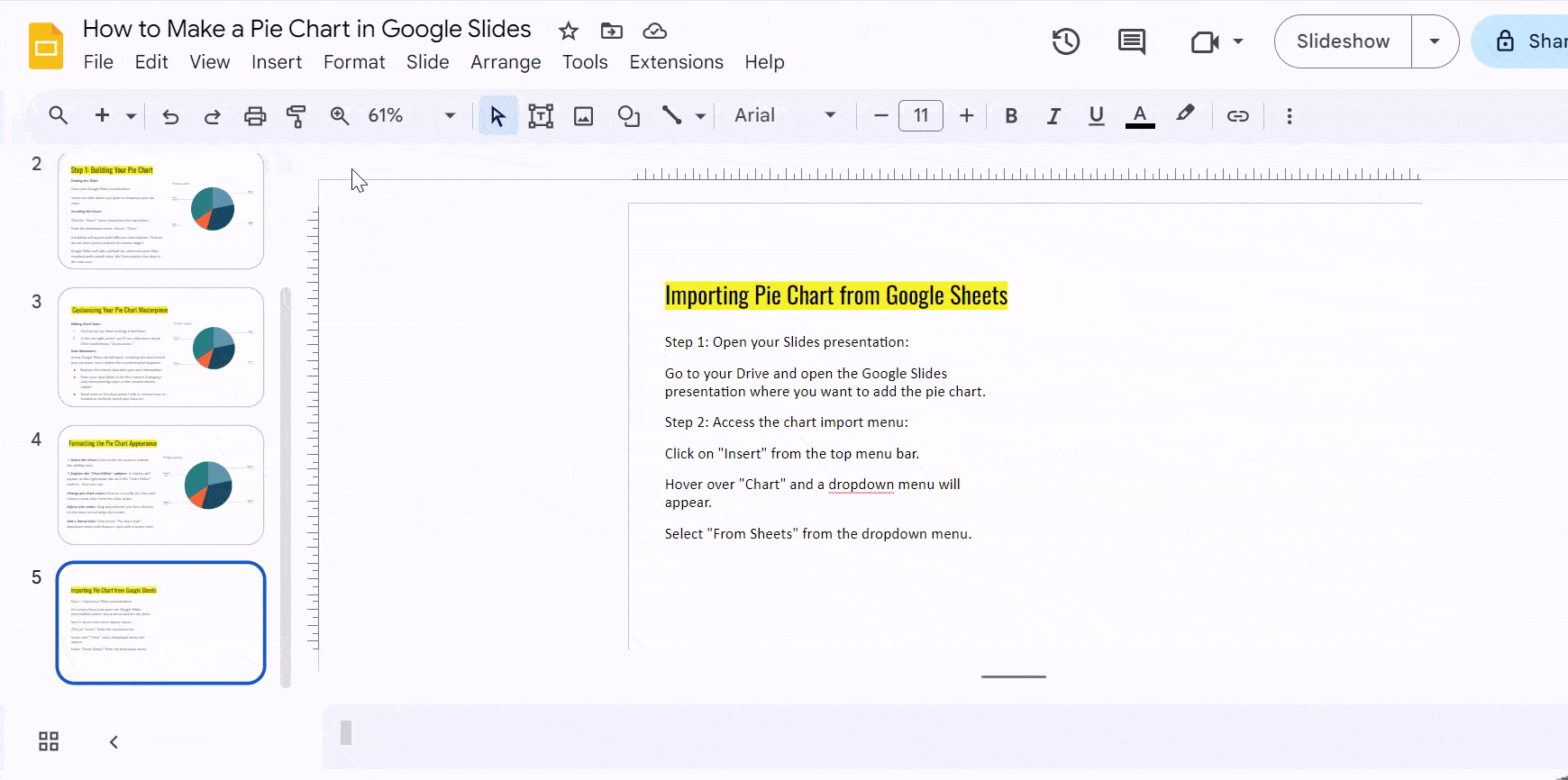
Task: Open text color picker
Action: (x=1140, y=116)
